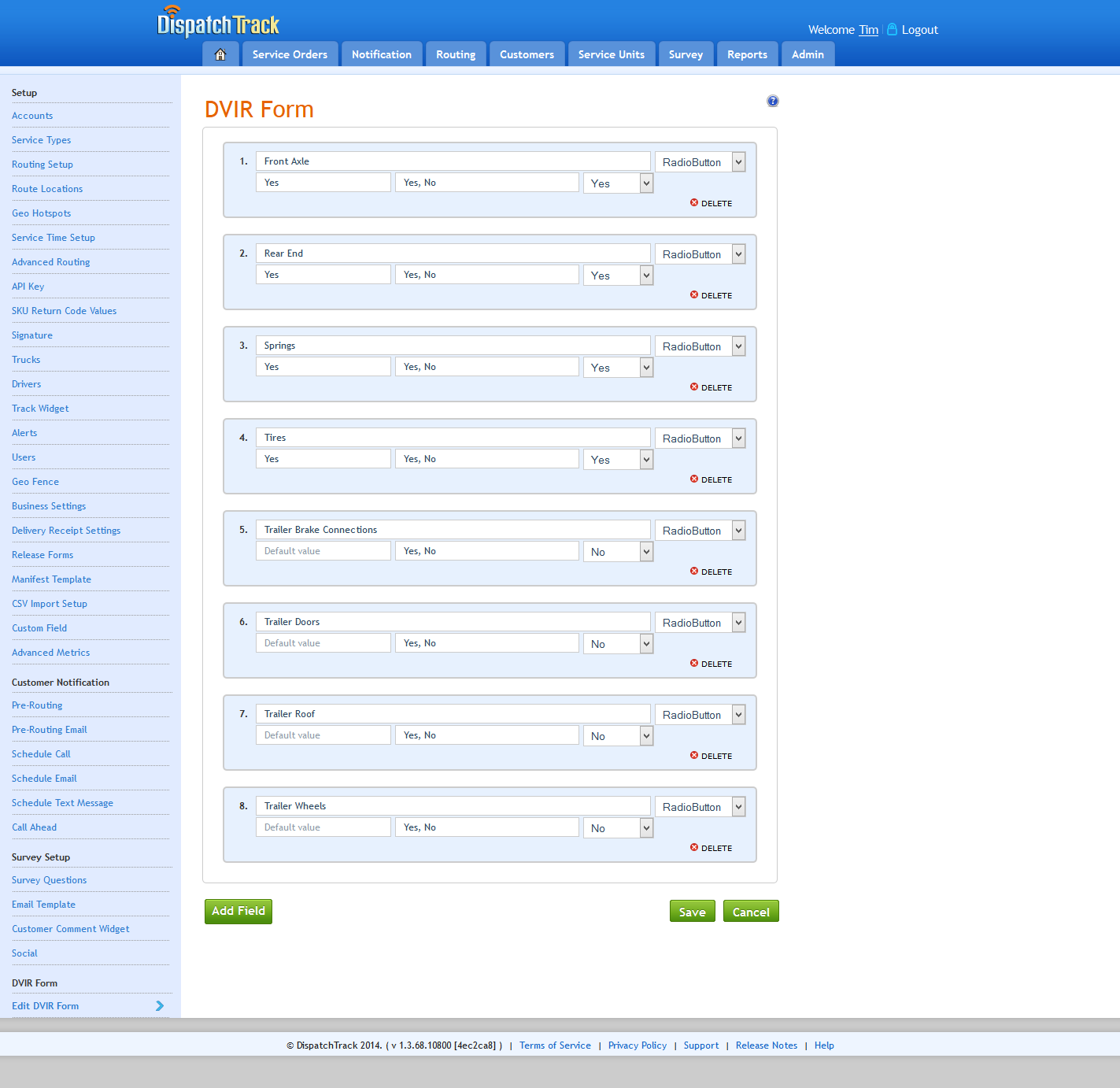Delete the Trailer Wheels field
Viewport: 1120px width, 1088px height.
click(x=711, y=848)
